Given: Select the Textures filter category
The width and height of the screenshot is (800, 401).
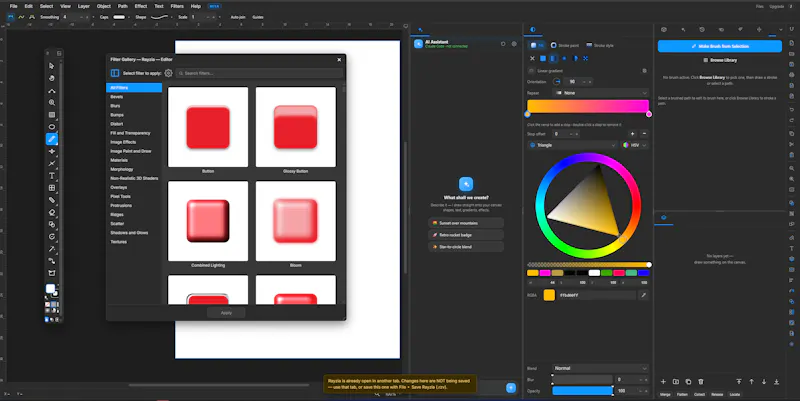Looking at the screenshot, I should [x=134, y=242].
